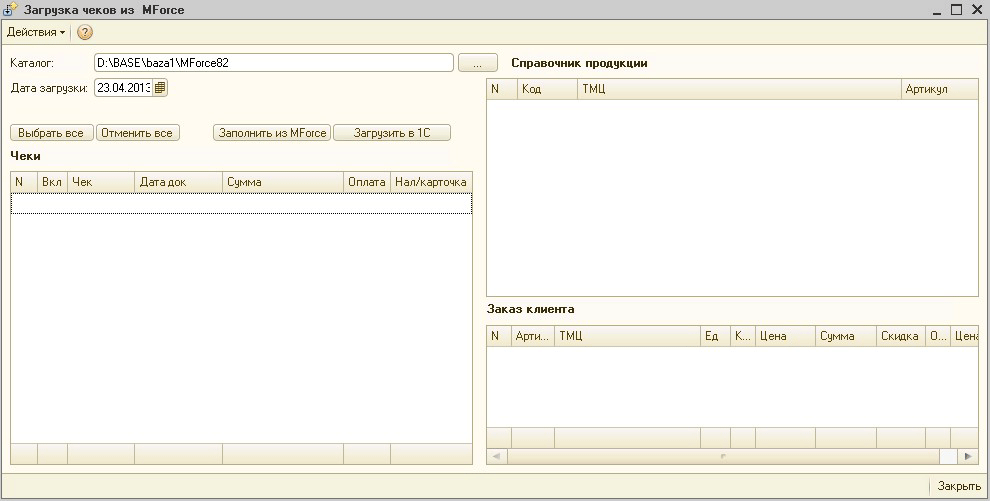Image resolution: width=990 pixels, height=501 pixels.
Task: Click the Артикул column header in product catalog
Action: tap(938, 89)
